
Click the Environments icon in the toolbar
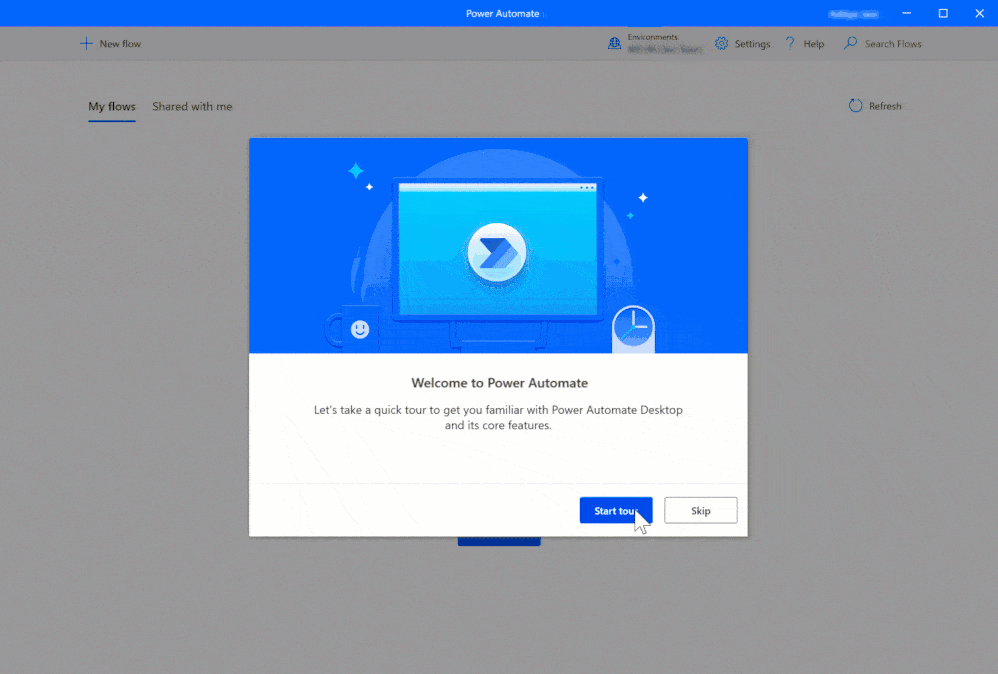click(613, 43)
